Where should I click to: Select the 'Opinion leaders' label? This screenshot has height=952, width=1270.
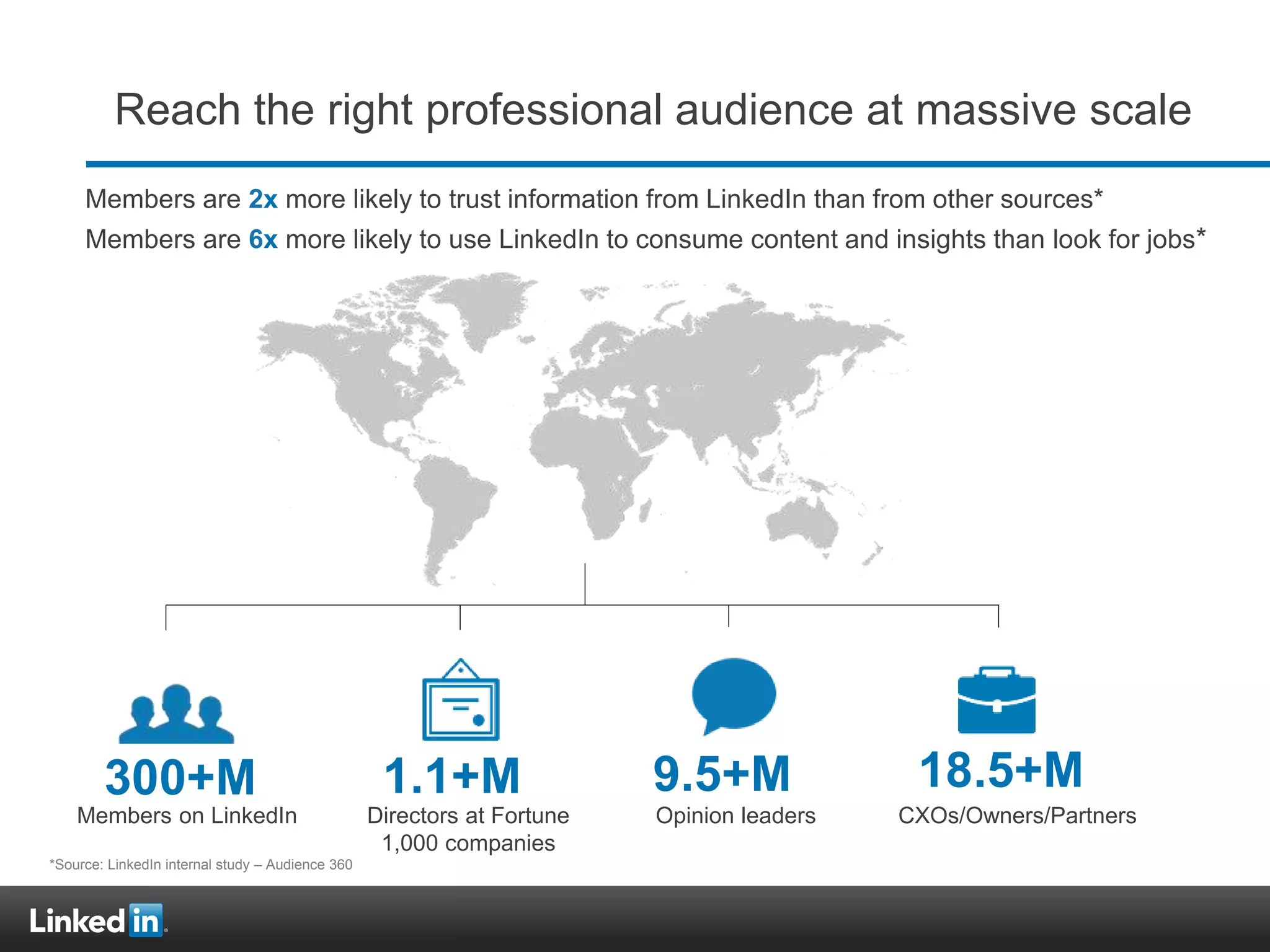tap(735, 816)
